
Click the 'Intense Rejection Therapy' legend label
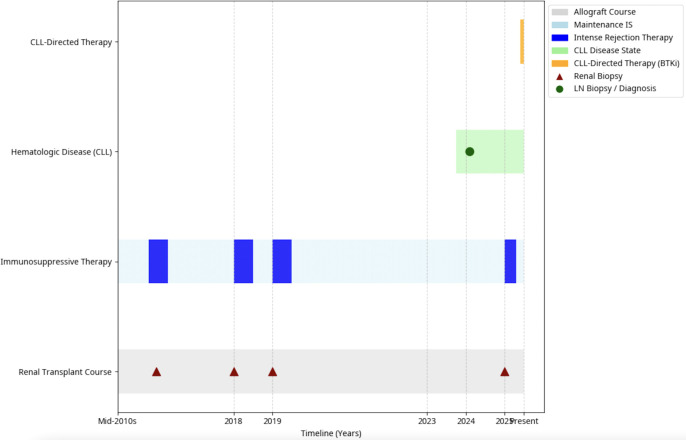[623, 38]
